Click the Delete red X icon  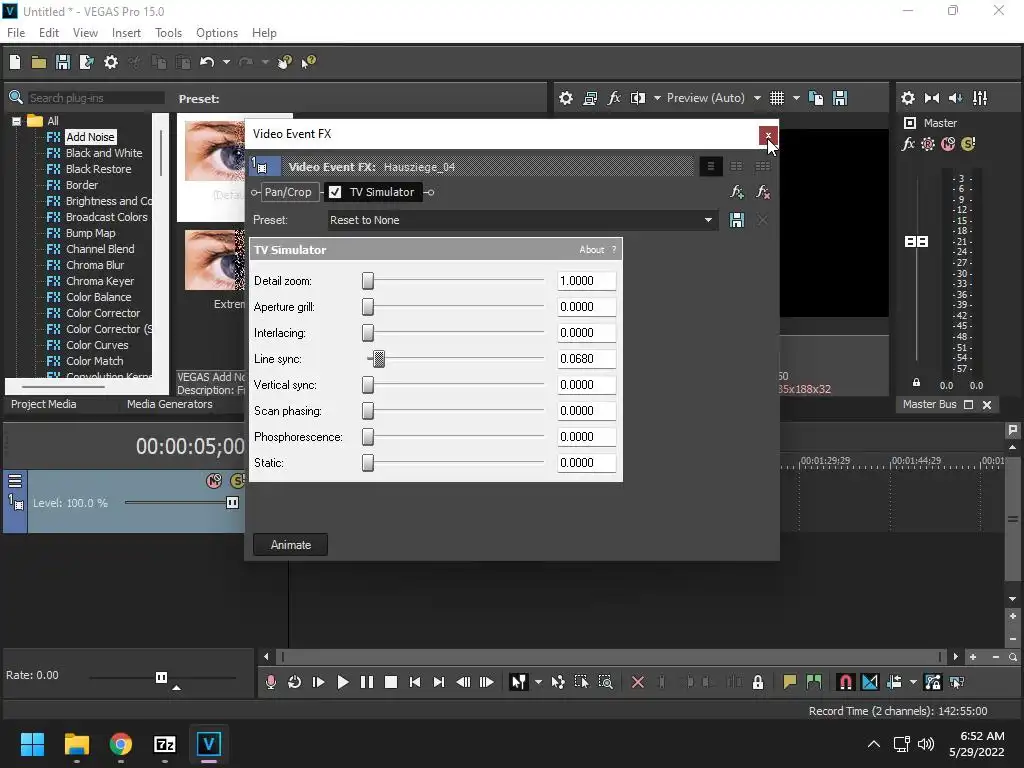click(x=638, y=682)
